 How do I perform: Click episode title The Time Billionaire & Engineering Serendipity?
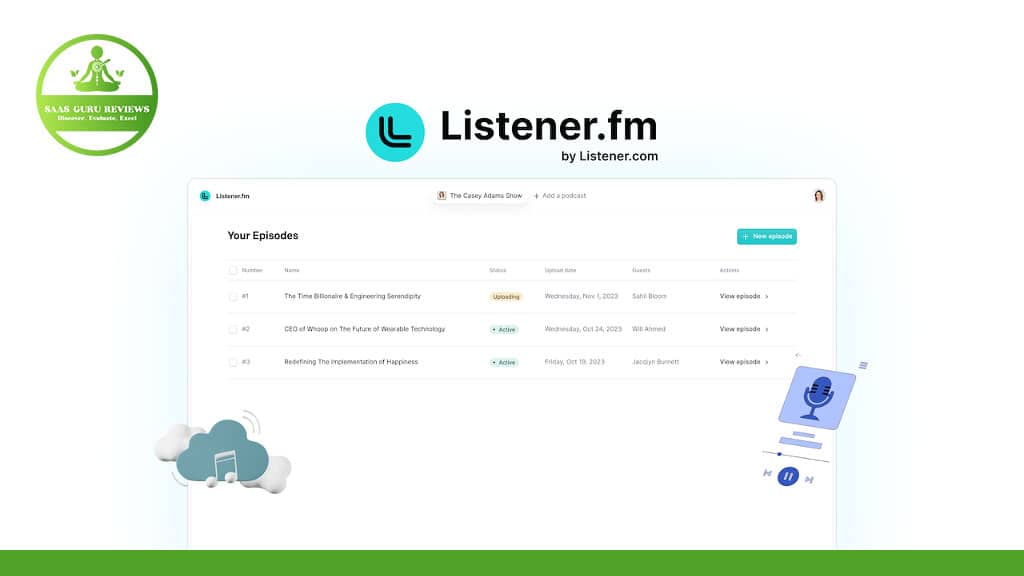coord(353,296)
